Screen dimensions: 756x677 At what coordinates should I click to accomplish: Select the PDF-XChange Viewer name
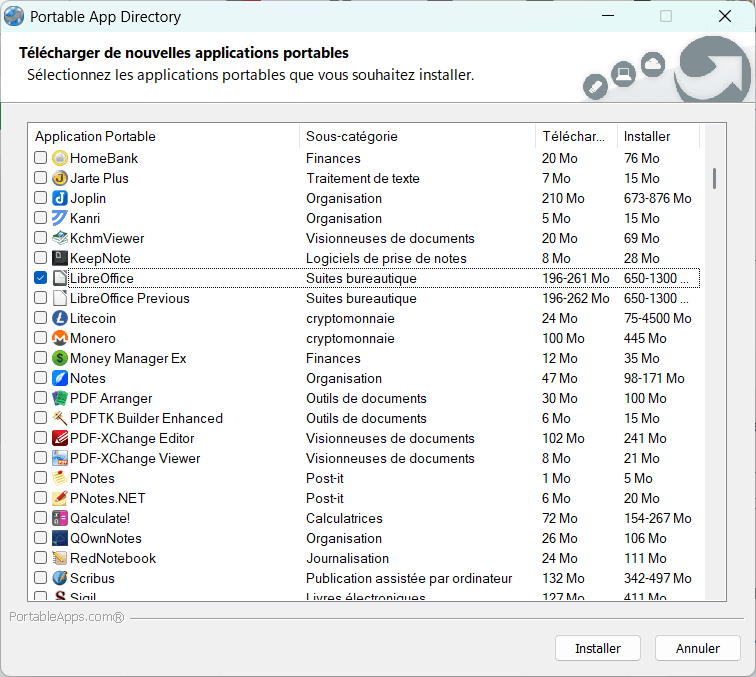tap(135, 458)
